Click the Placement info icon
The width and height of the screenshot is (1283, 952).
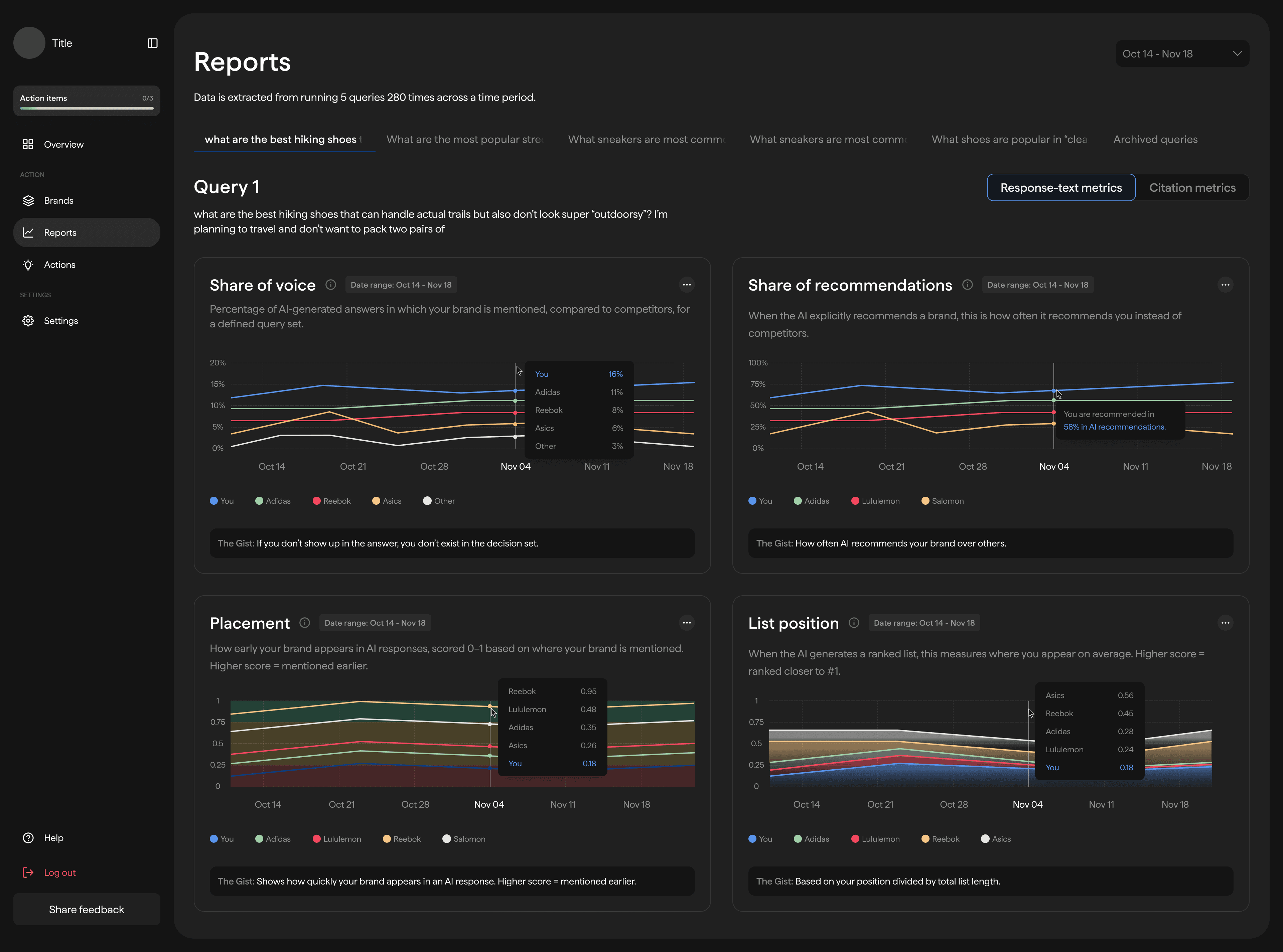tap(305, 623)
